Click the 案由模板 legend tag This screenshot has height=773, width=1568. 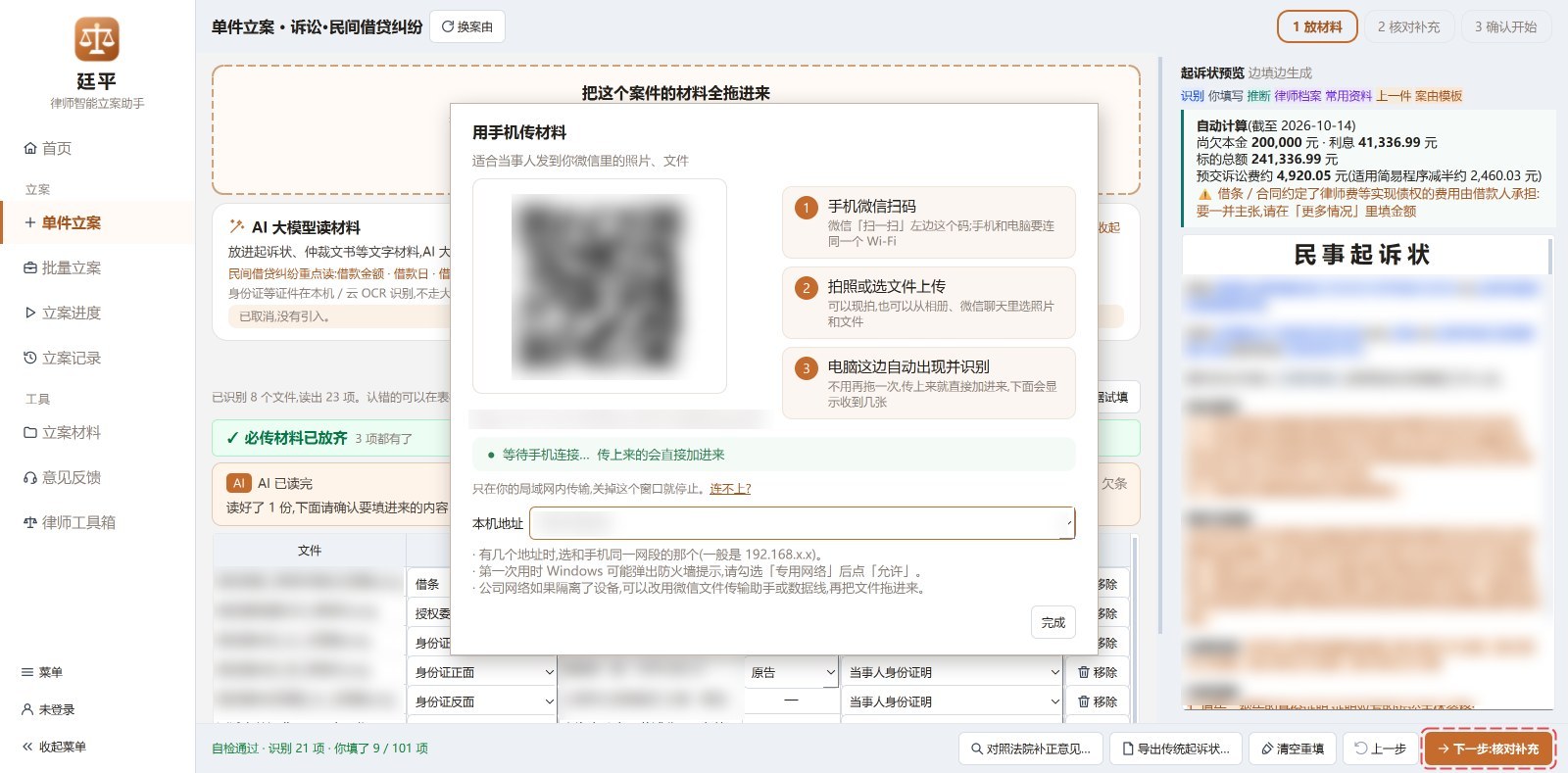(1439, 96)
